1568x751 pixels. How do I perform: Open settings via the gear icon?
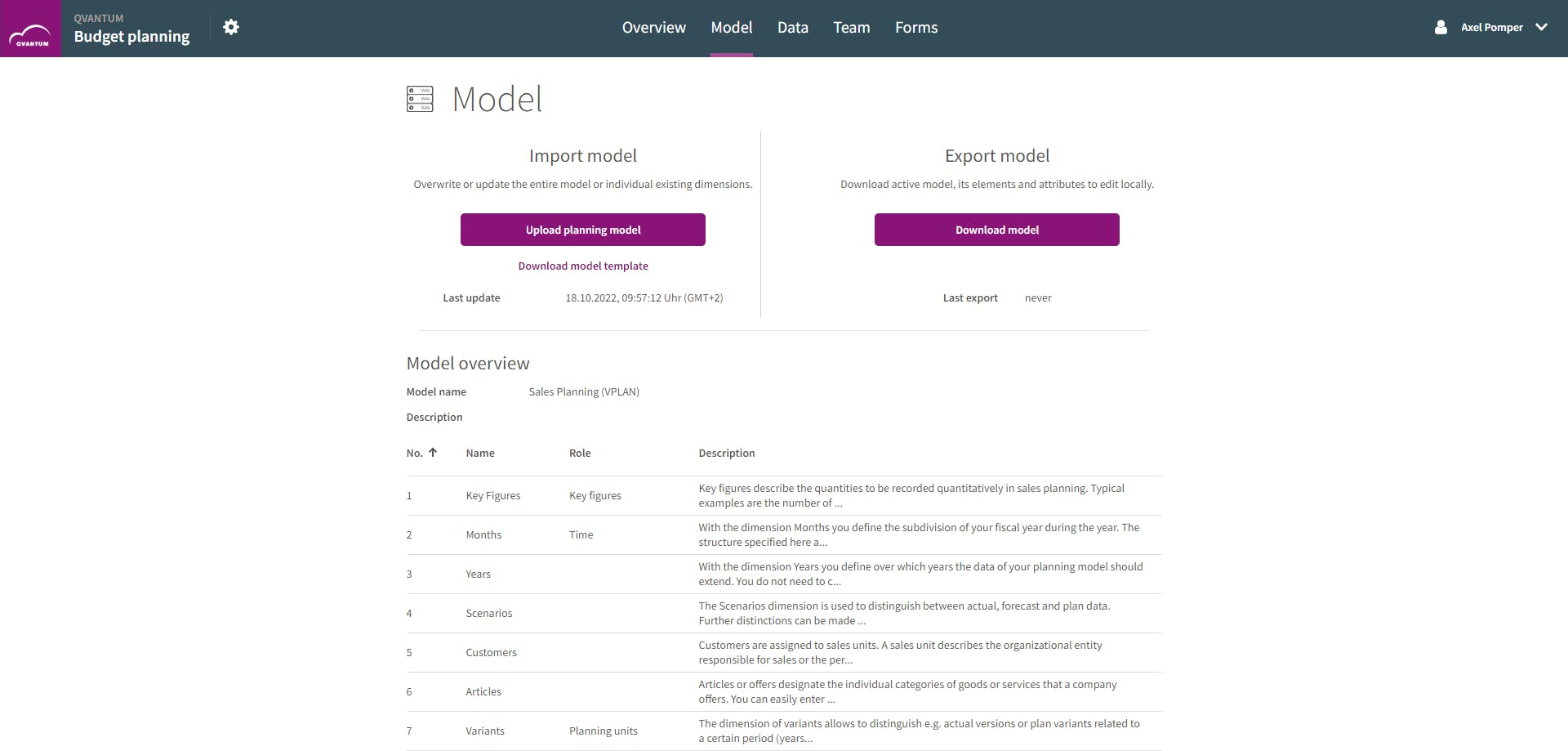tap(231, 27)
